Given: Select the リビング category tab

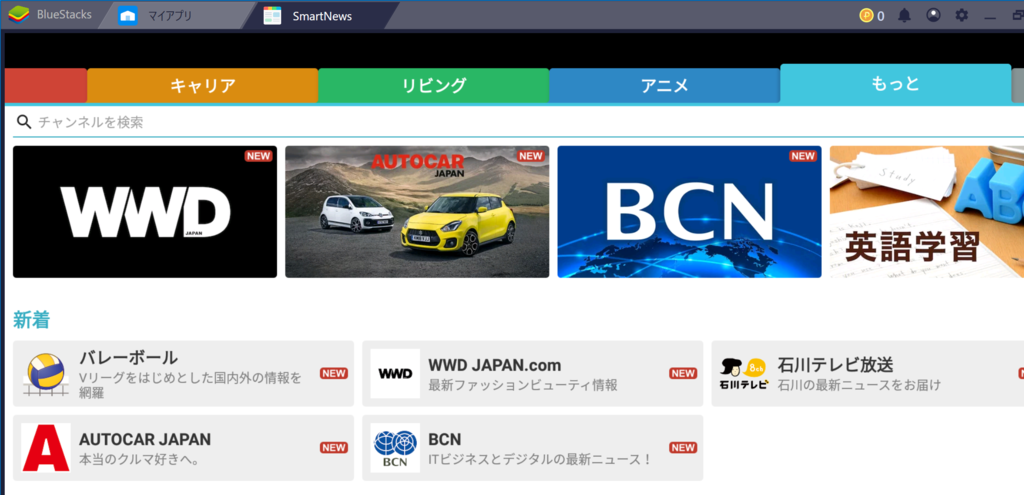Looking at the screenshot, I should (434, 86).
